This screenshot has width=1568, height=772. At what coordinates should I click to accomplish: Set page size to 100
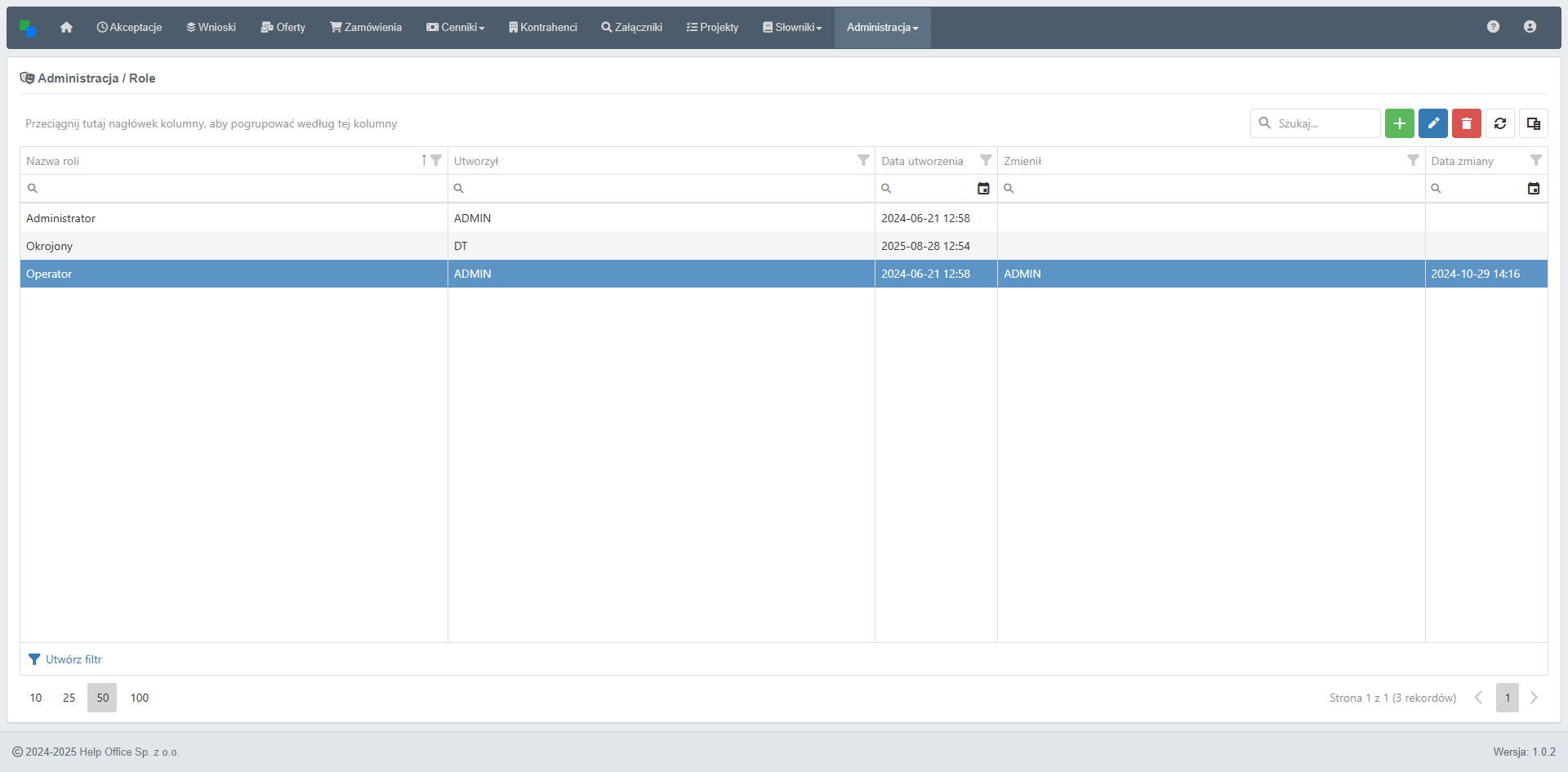pos(140,698)
